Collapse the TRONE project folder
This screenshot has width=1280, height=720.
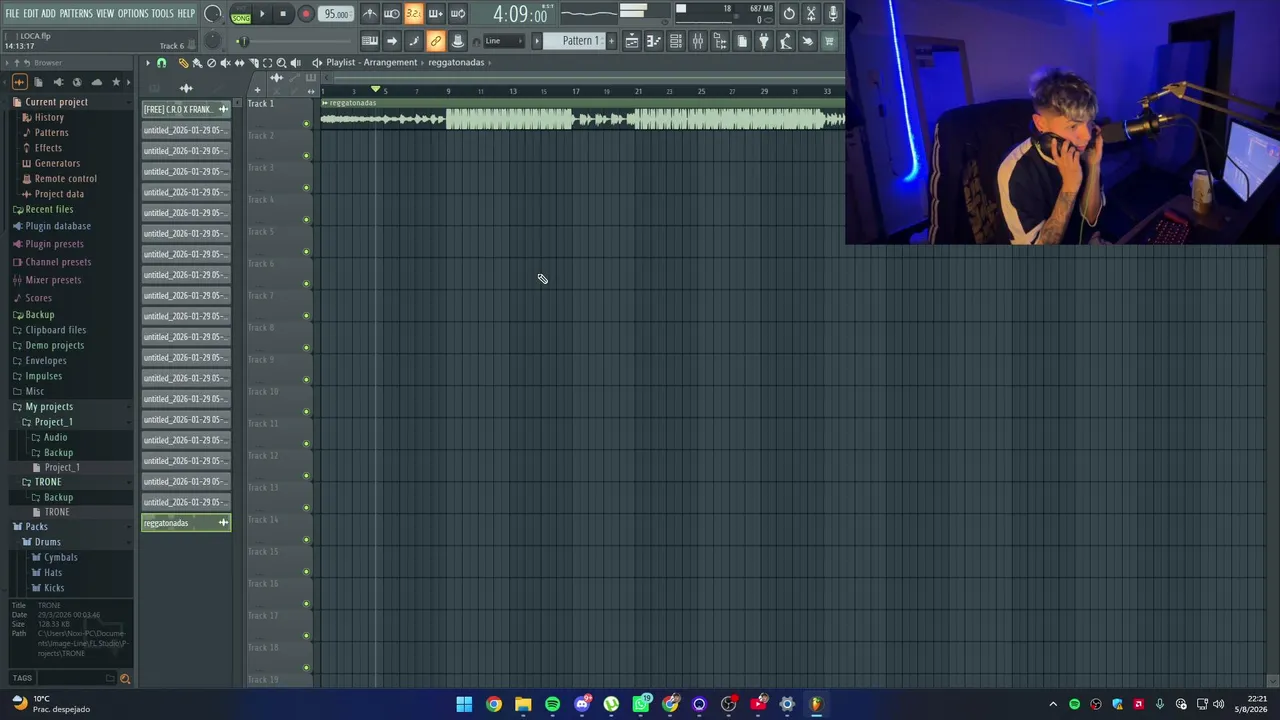[48, 482]
